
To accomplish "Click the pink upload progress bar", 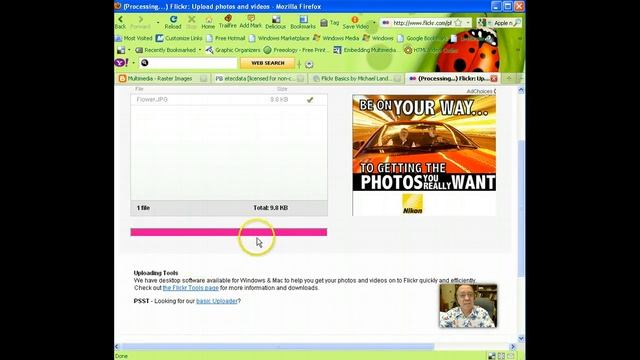I will pyautogui.click(x=229, y=232).
